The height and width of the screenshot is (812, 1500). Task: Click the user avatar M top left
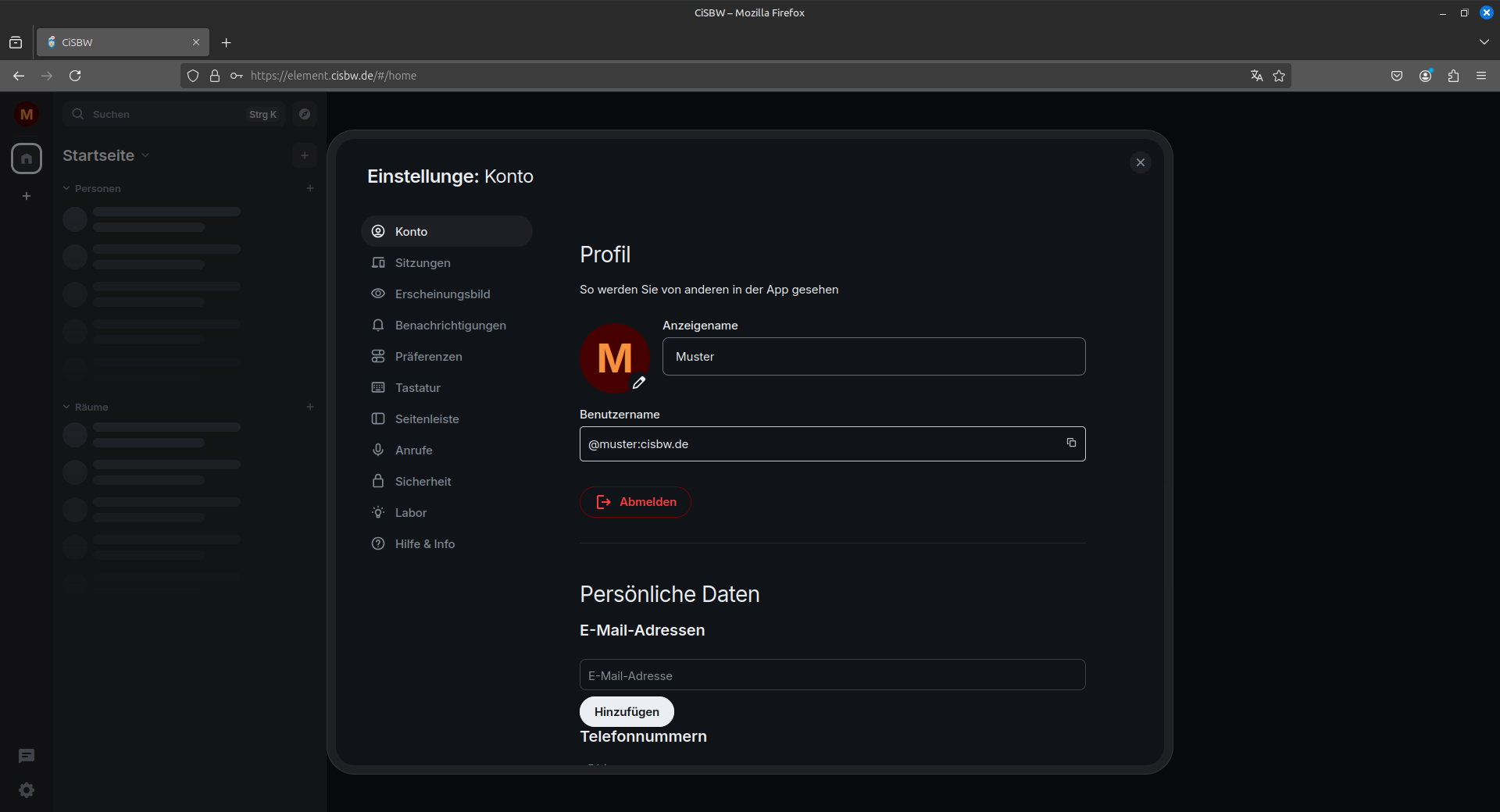point(26,114)
